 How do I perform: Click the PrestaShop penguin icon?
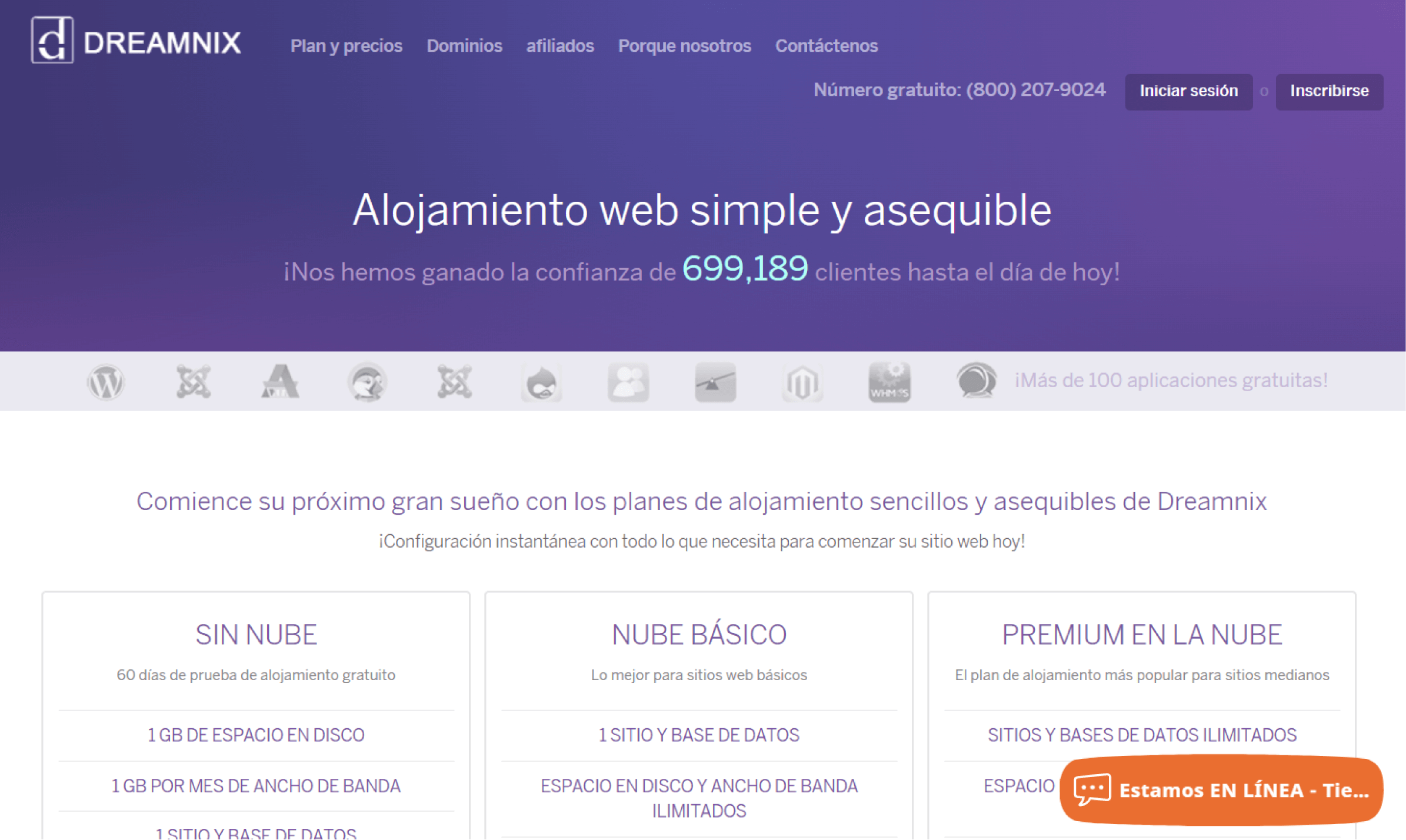[367, 382]
